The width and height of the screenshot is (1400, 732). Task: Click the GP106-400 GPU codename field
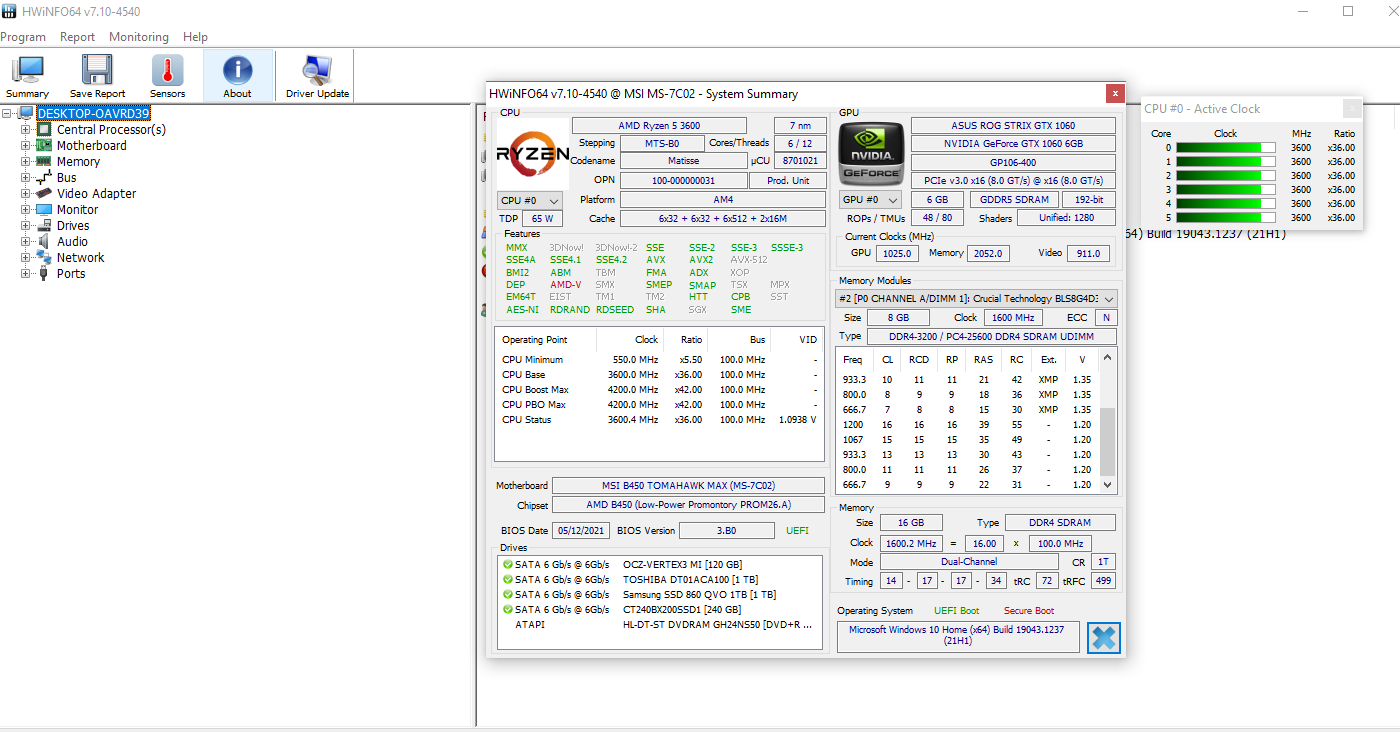pyautogui.click(x=1013, y=162)
